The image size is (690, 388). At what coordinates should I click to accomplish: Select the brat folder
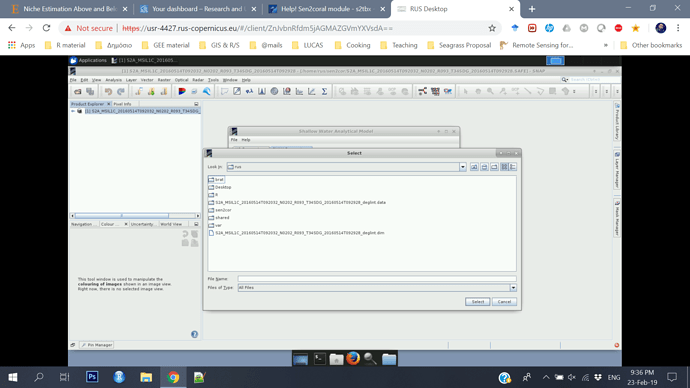216,179
